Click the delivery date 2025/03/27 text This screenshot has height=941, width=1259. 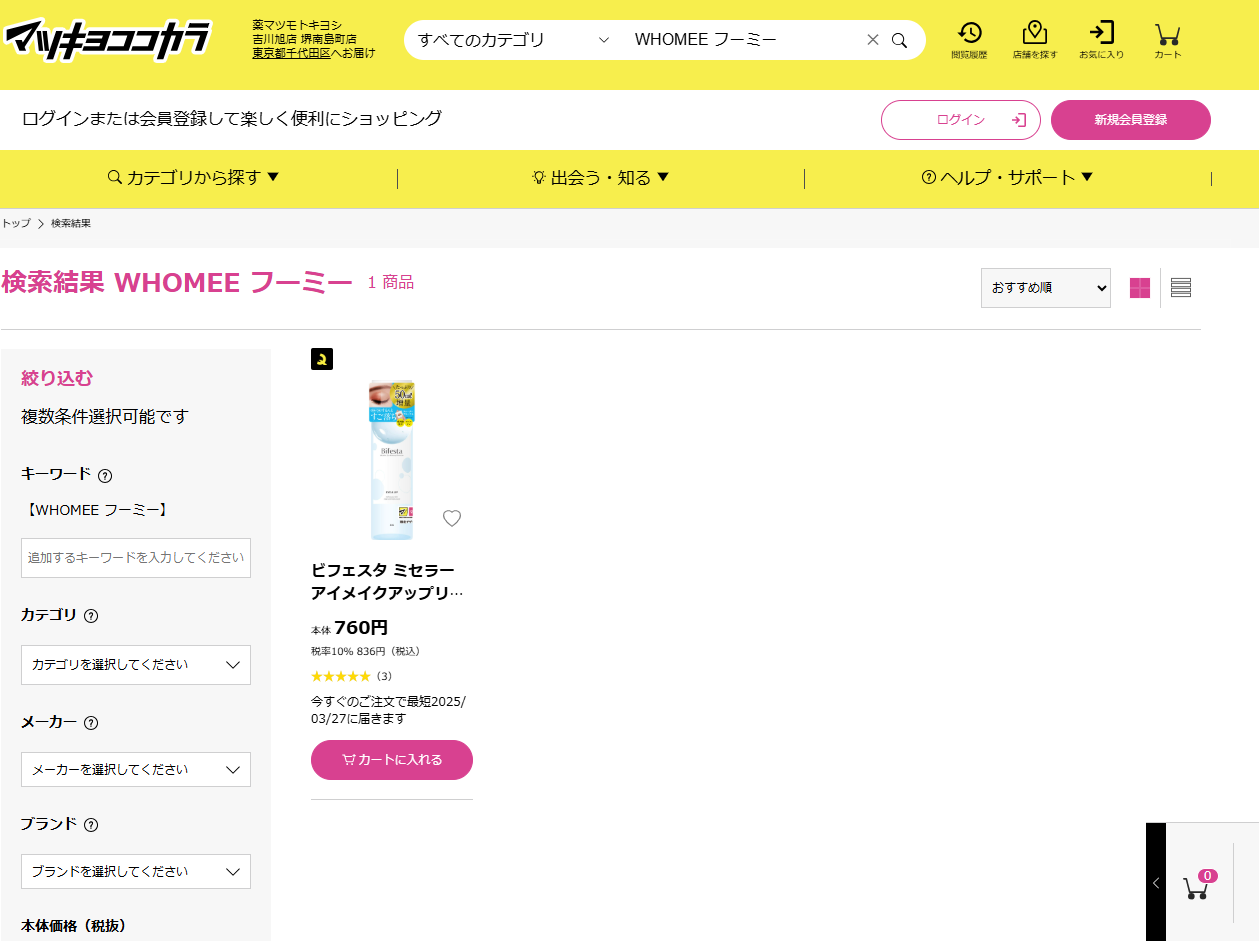tap(388, 710)
